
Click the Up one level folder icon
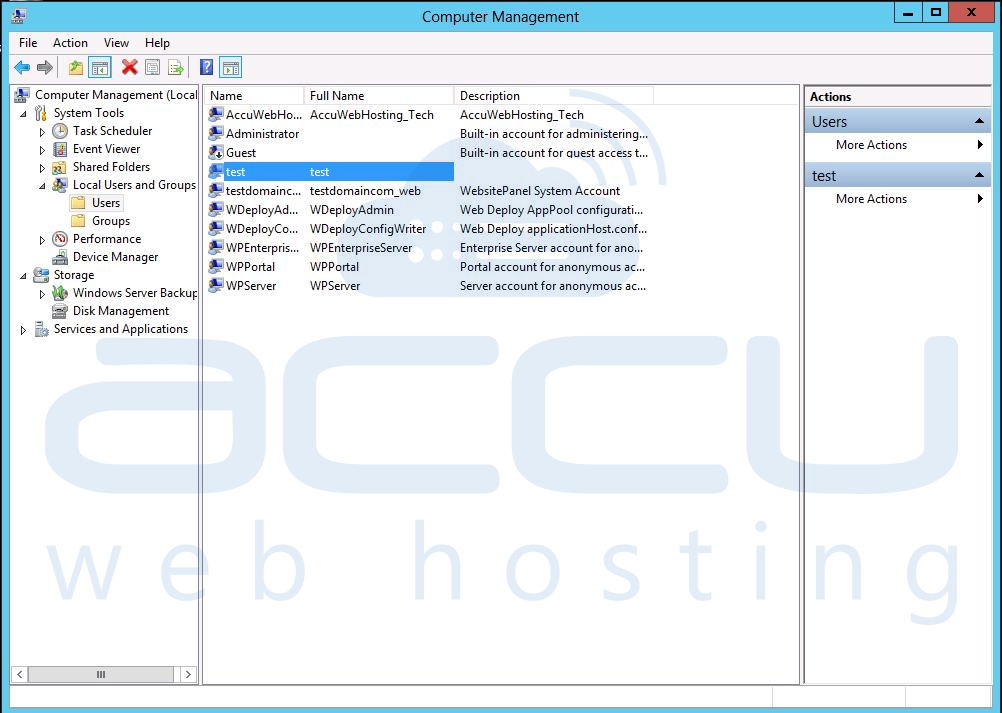tap(76, 67)
